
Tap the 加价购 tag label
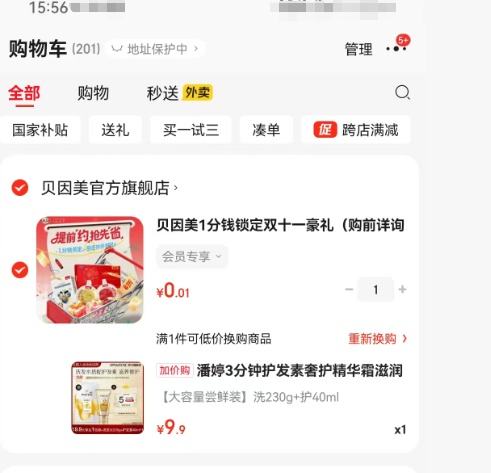(174, 370)
